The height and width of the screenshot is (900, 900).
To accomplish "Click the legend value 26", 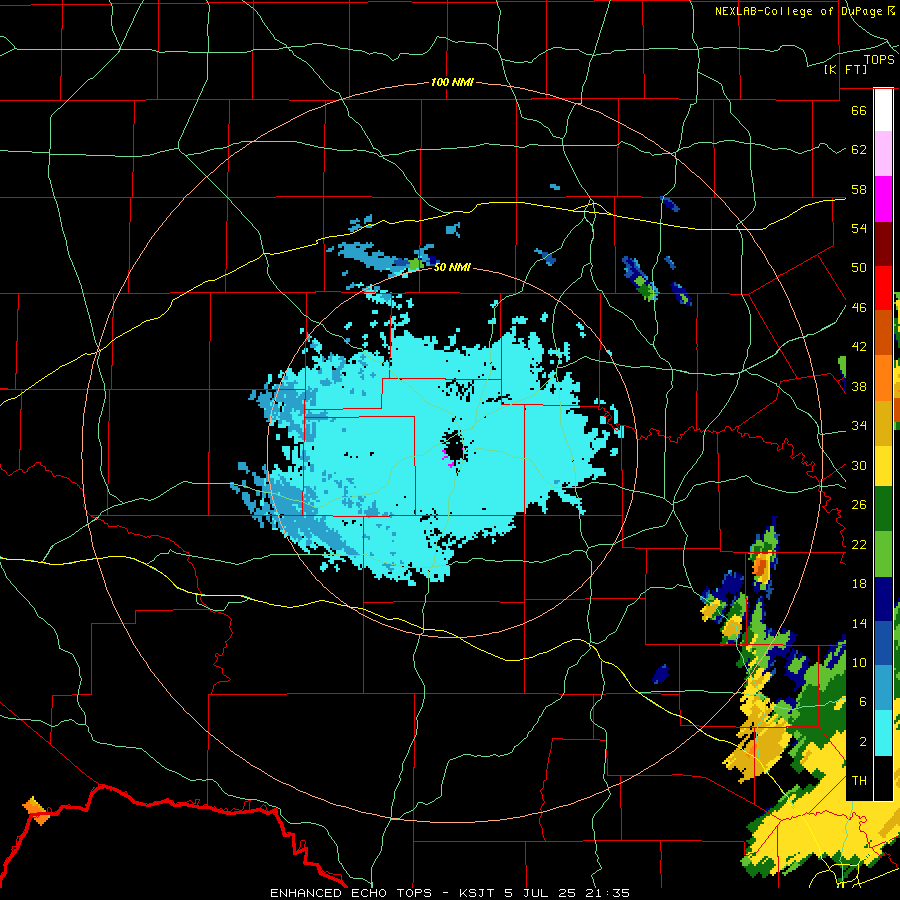I will [x=859, y=505].
